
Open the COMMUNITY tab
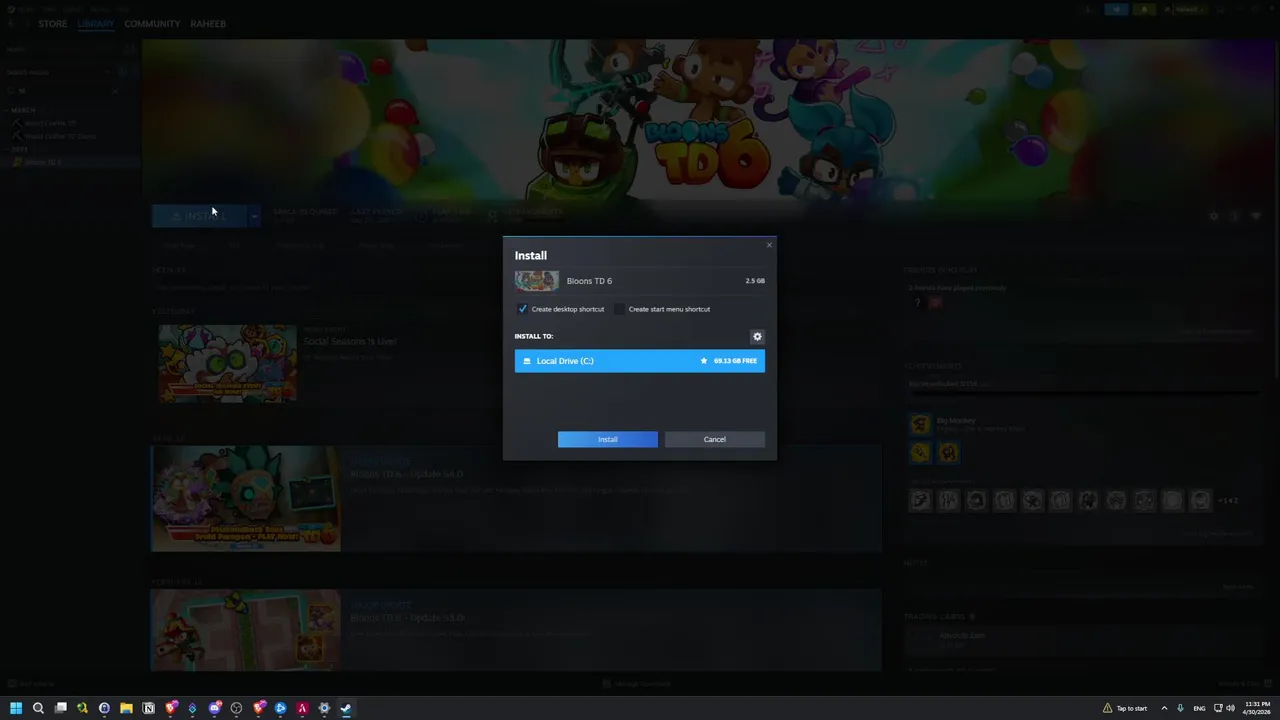152,23
